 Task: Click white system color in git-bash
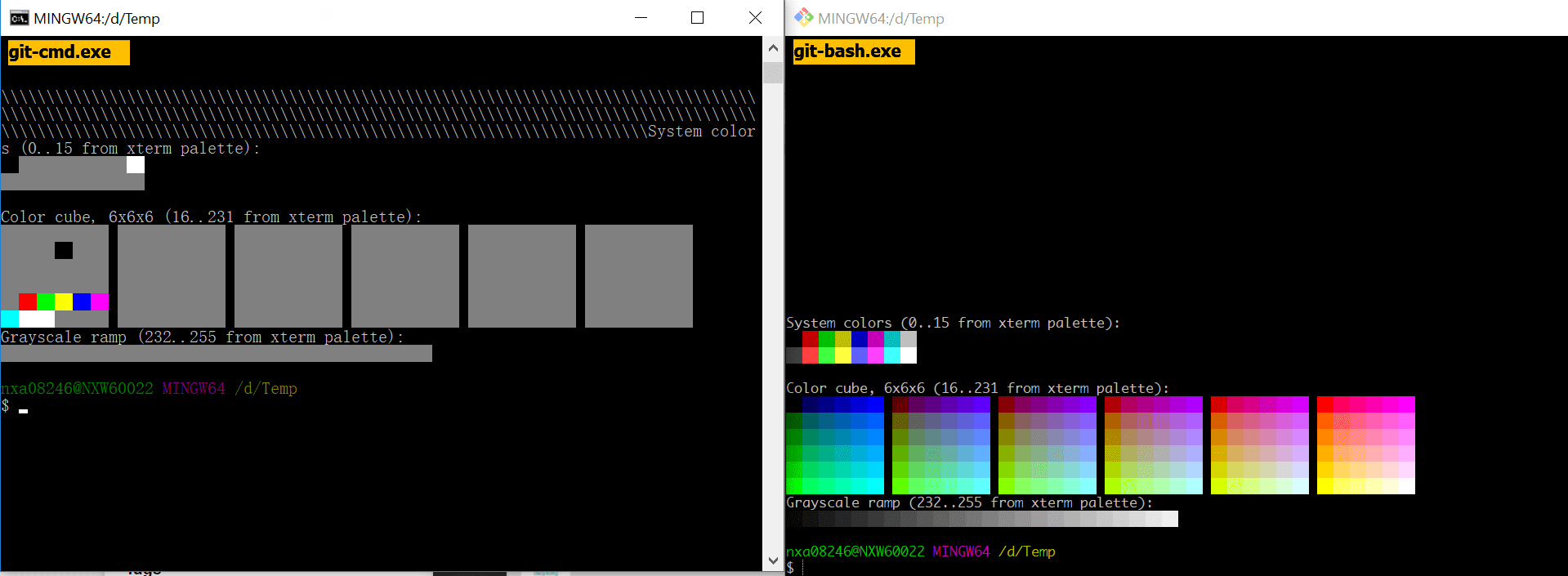coord(909,355)
